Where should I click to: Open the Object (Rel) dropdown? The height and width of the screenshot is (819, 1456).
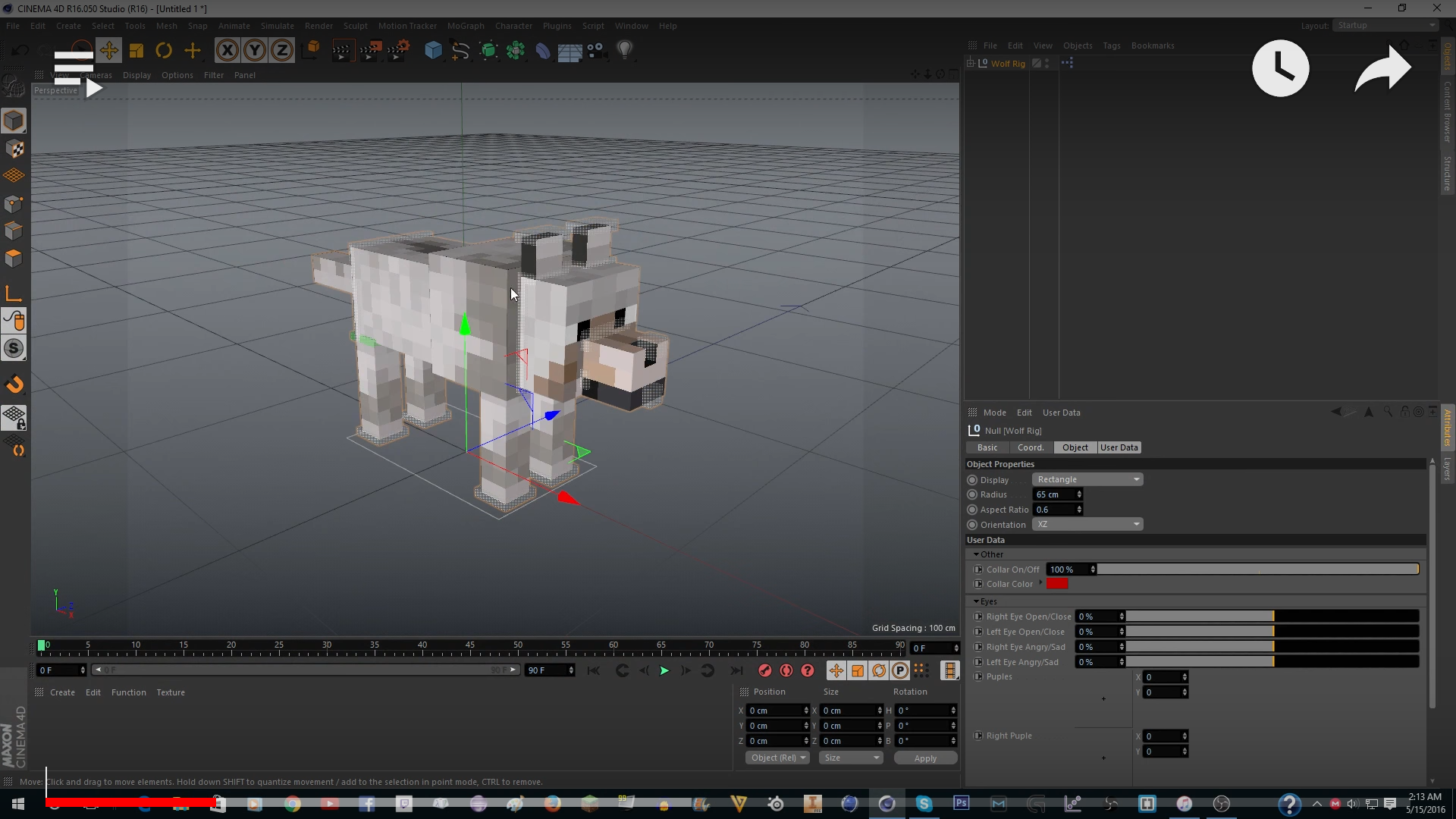tap(778, 758)
